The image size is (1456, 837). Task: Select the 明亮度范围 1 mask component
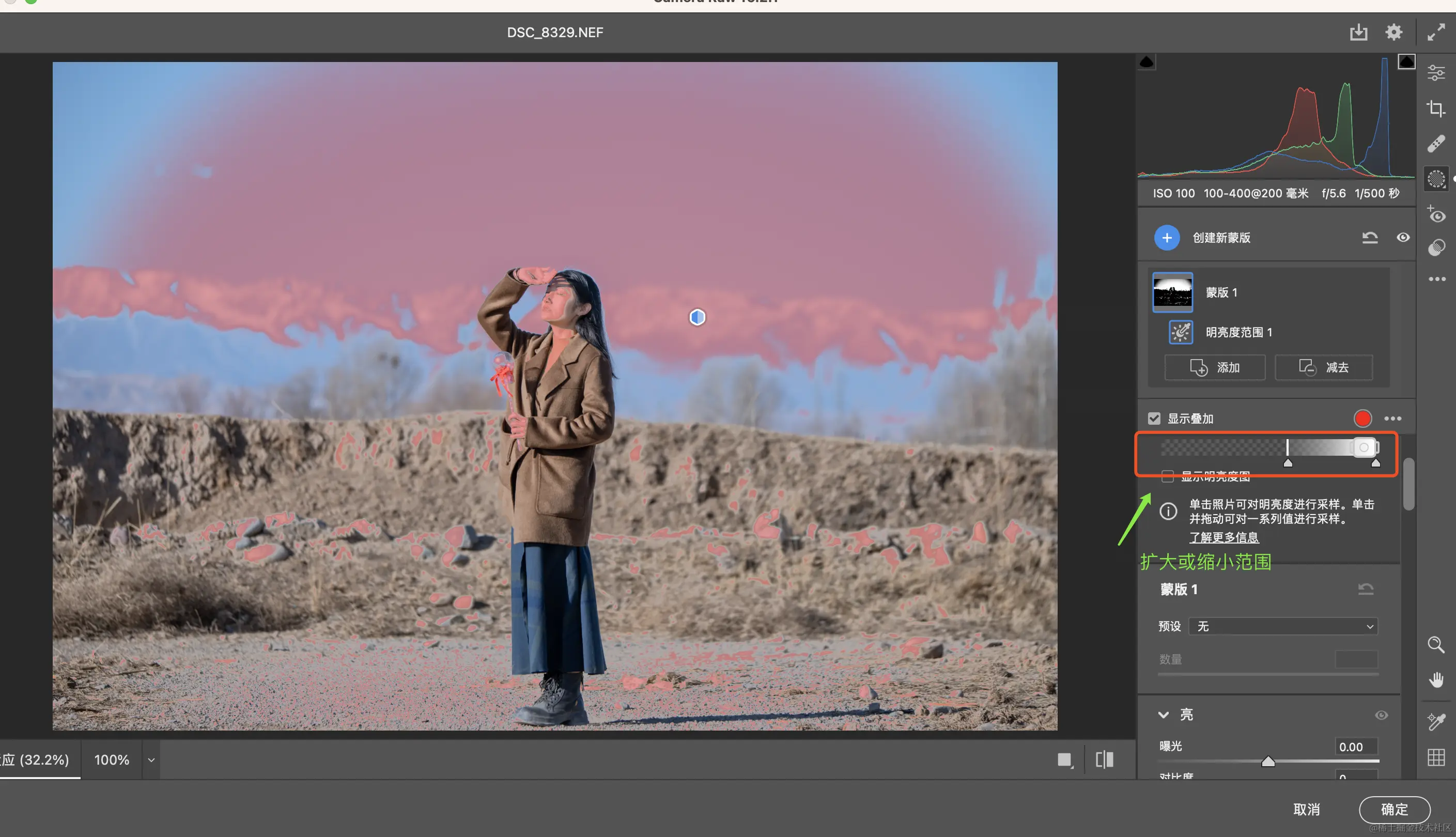click(1237, 332)
